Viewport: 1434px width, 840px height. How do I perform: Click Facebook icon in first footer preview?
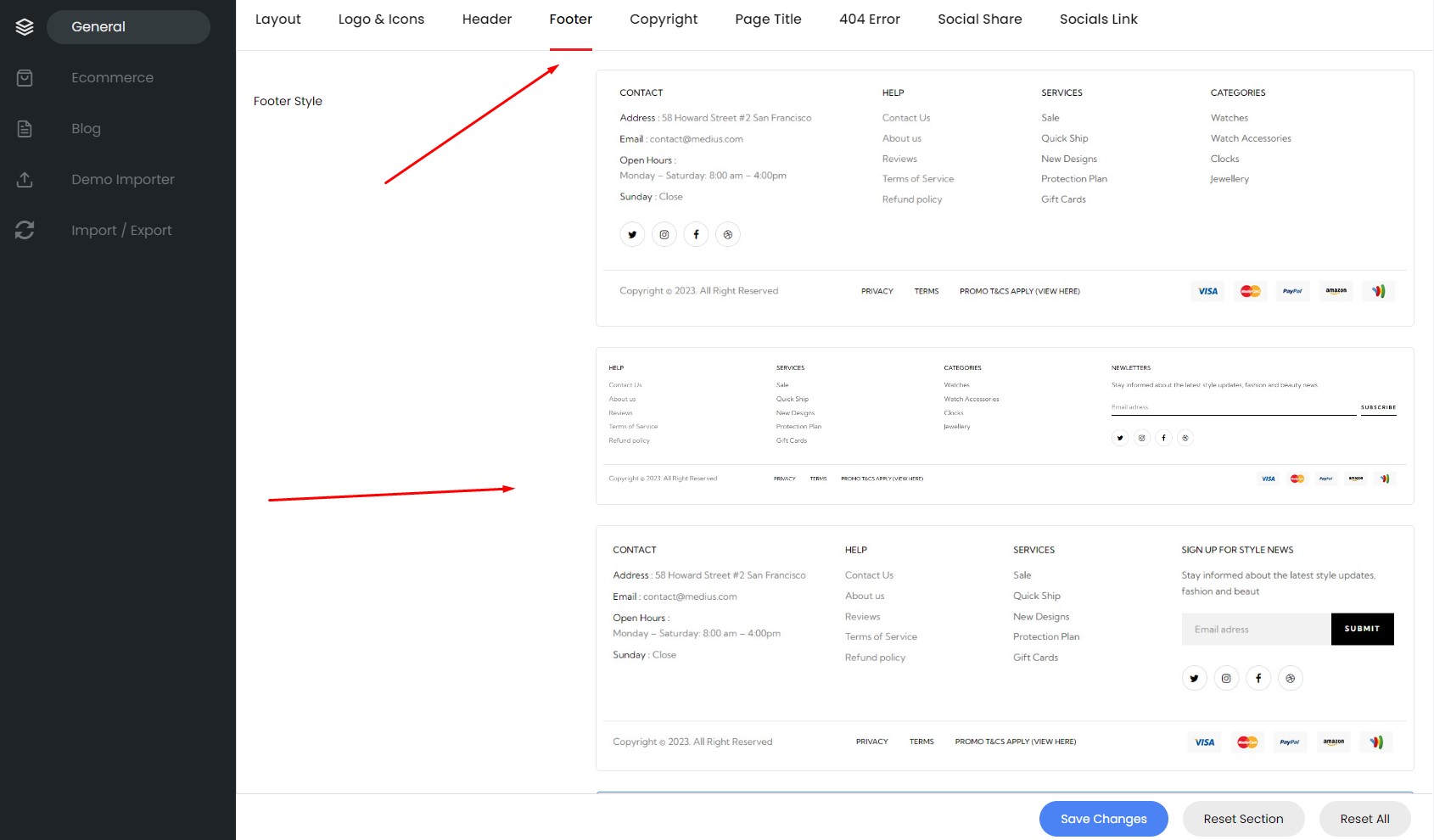coord(696,235)
